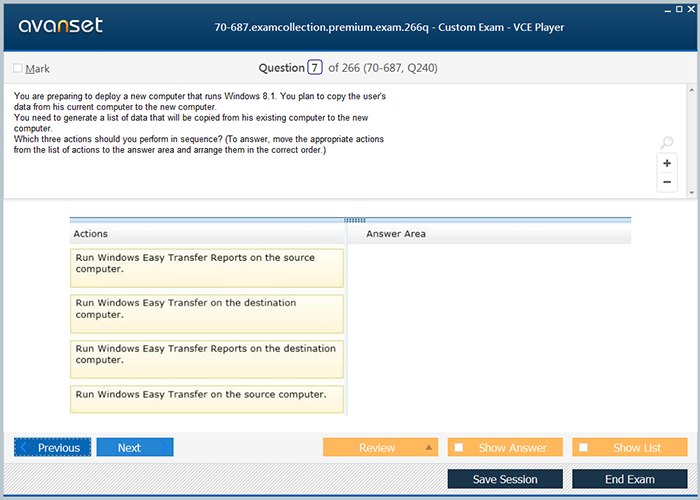Toggle the Show List checkbox
The height and width of the screenshot is (500, 700).
click(583, 447)
